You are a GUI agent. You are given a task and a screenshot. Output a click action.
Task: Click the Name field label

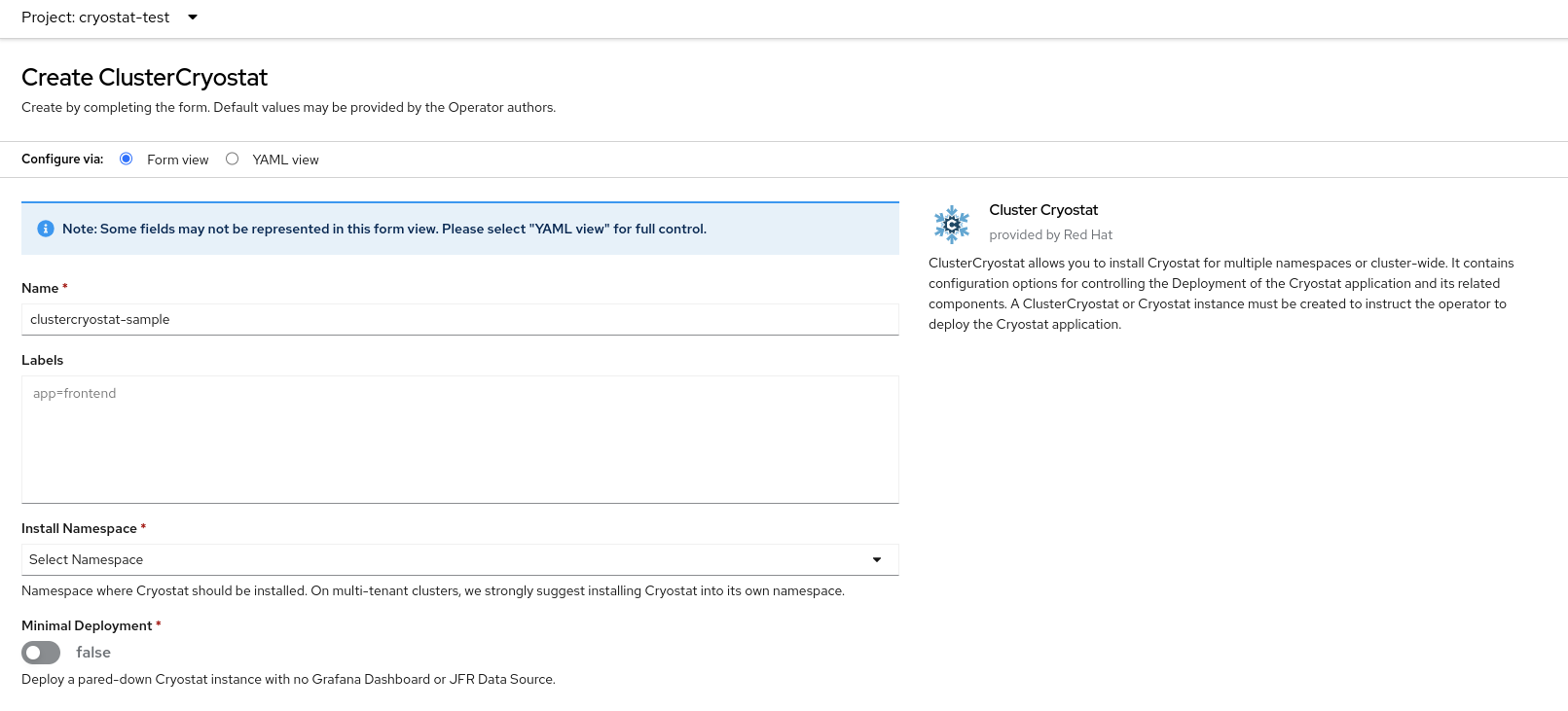pyautogui.click(x=40, y=288)
